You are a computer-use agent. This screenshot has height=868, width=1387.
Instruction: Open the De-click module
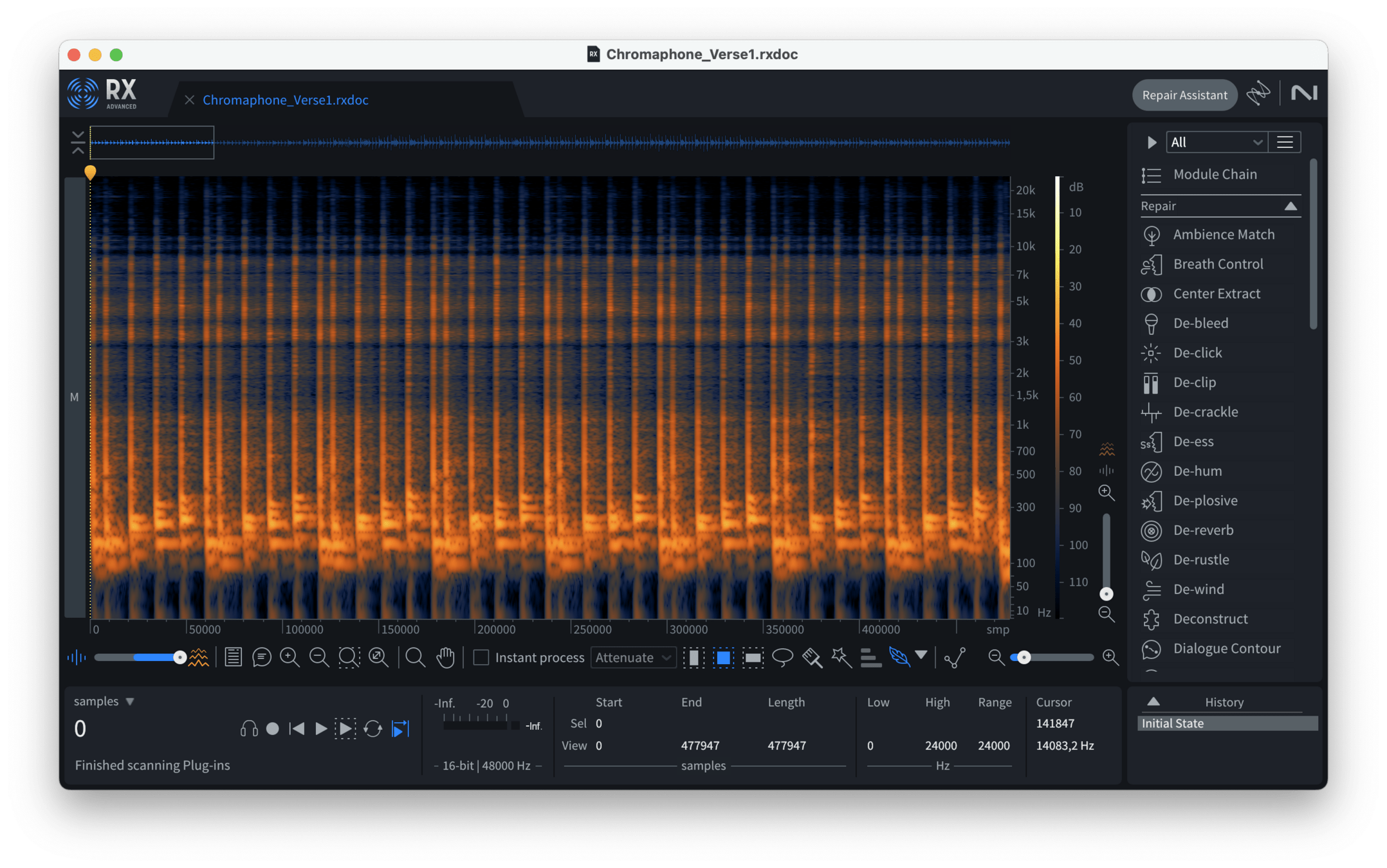click(x=1220, y=353)
